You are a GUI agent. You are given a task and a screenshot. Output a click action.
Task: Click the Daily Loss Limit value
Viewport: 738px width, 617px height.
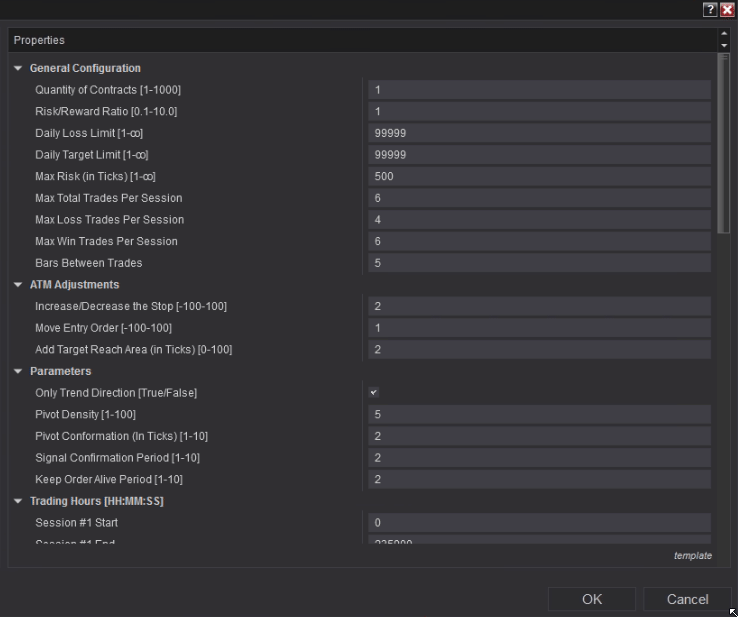(539, 133)
